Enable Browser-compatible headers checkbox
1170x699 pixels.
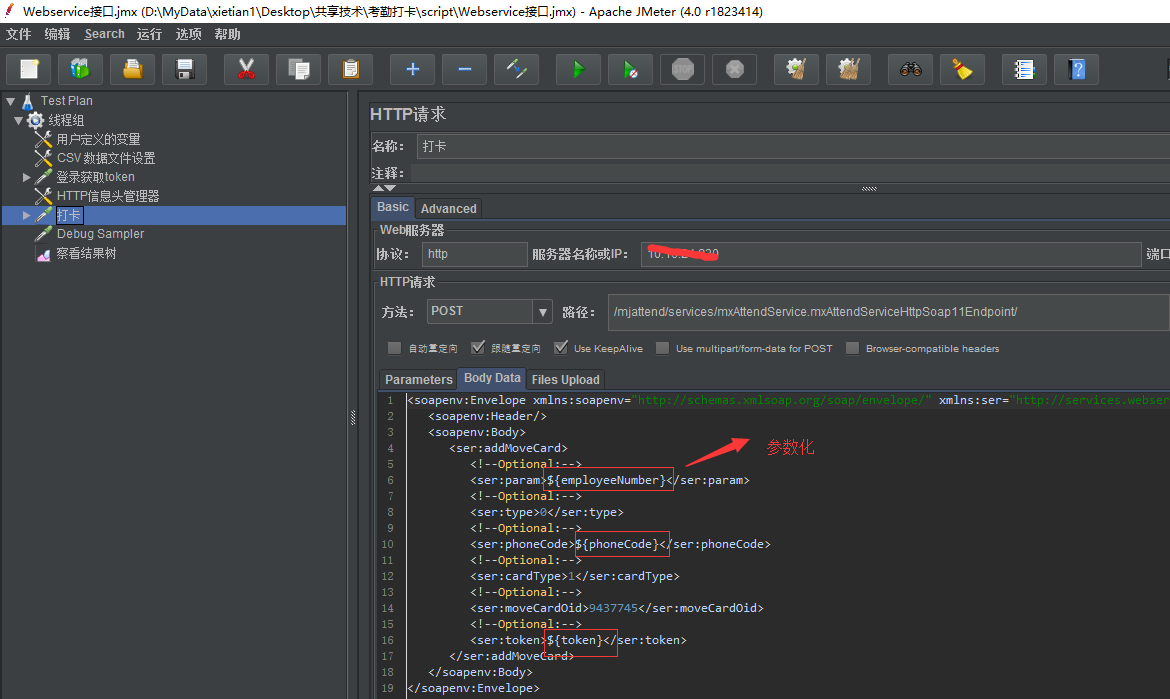click(852, 348)
